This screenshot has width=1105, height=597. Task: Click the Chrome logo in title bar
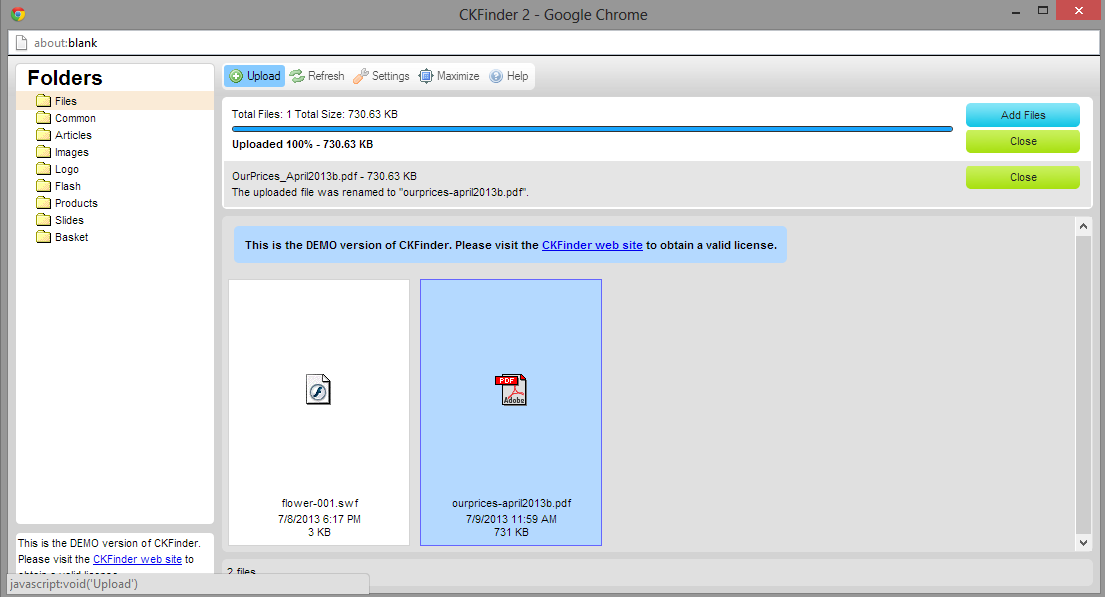18,14
